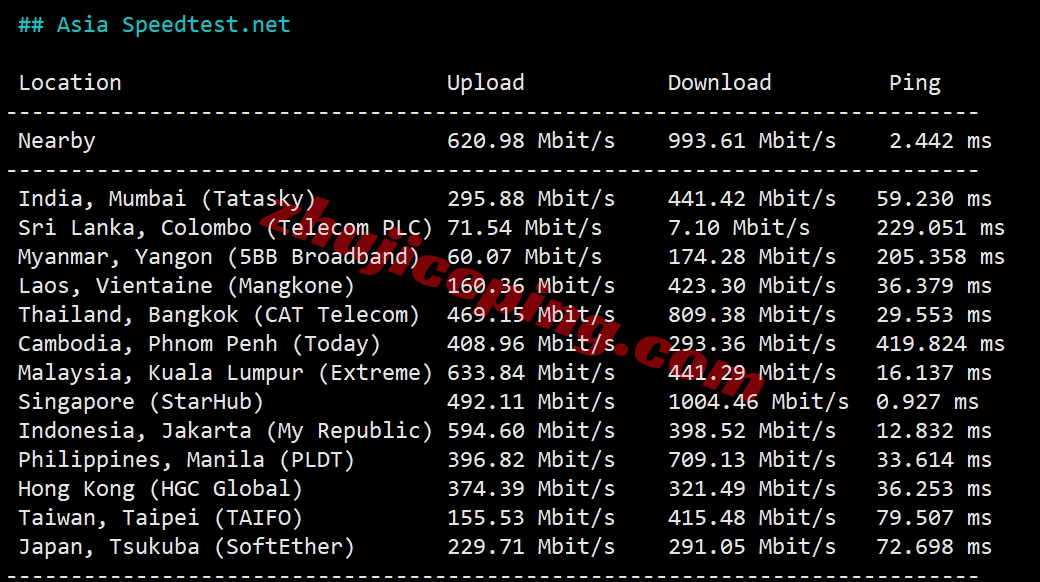Click the Japan, Tsukuba ping value 72.698 ms
Screen dimensions: 1040x582
click(933, 547)
